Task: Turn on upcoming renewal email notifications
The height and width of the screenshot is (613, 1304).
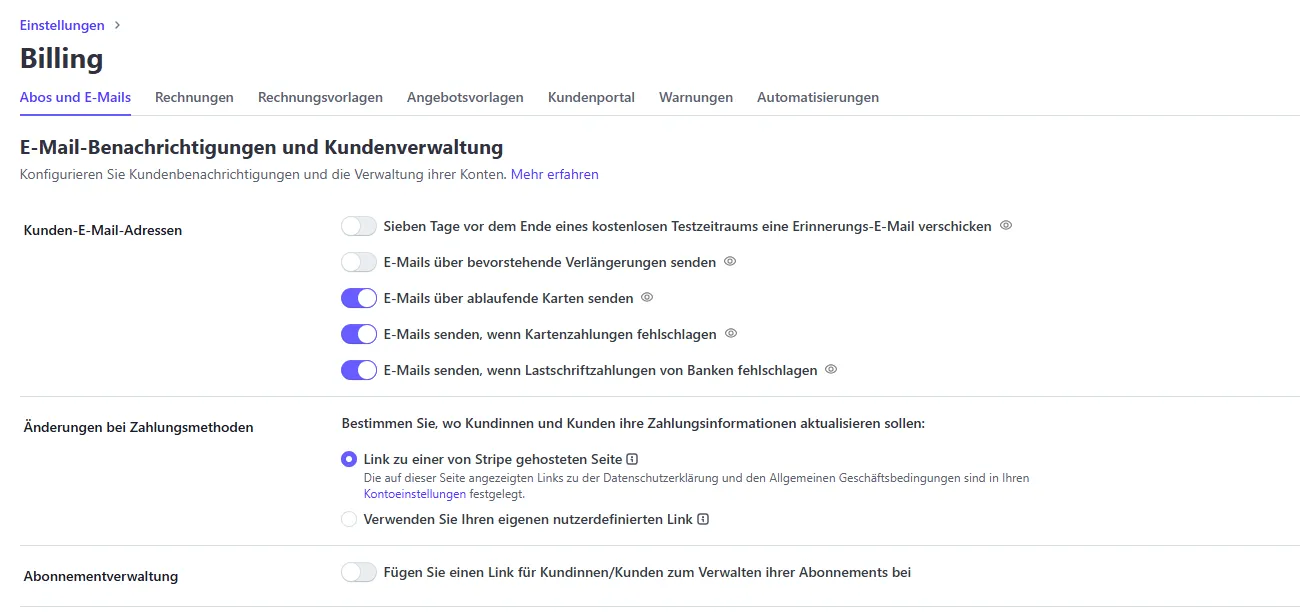Action: tap(358, 261)
